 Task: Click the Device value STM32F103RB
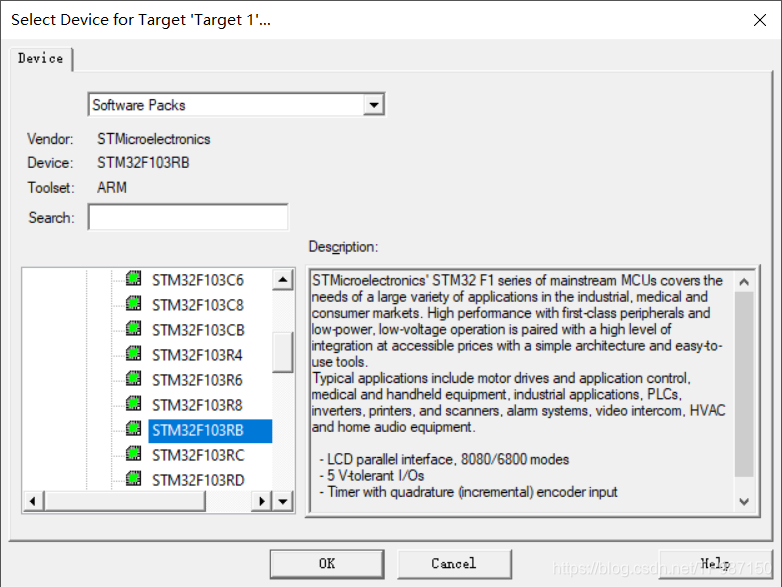pos(143,163)
